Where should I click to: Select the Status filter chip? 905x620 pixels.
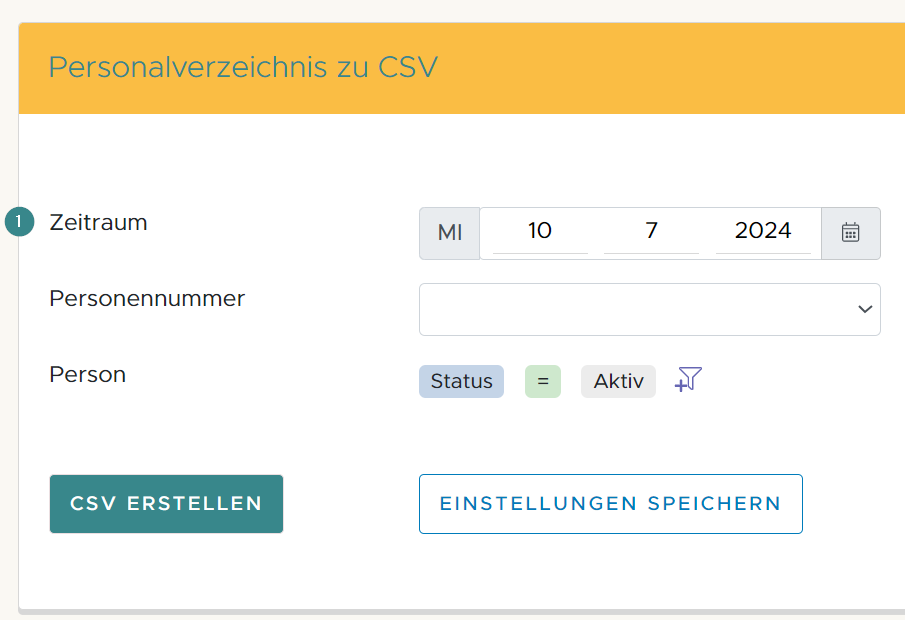click(x=461, y=380)
